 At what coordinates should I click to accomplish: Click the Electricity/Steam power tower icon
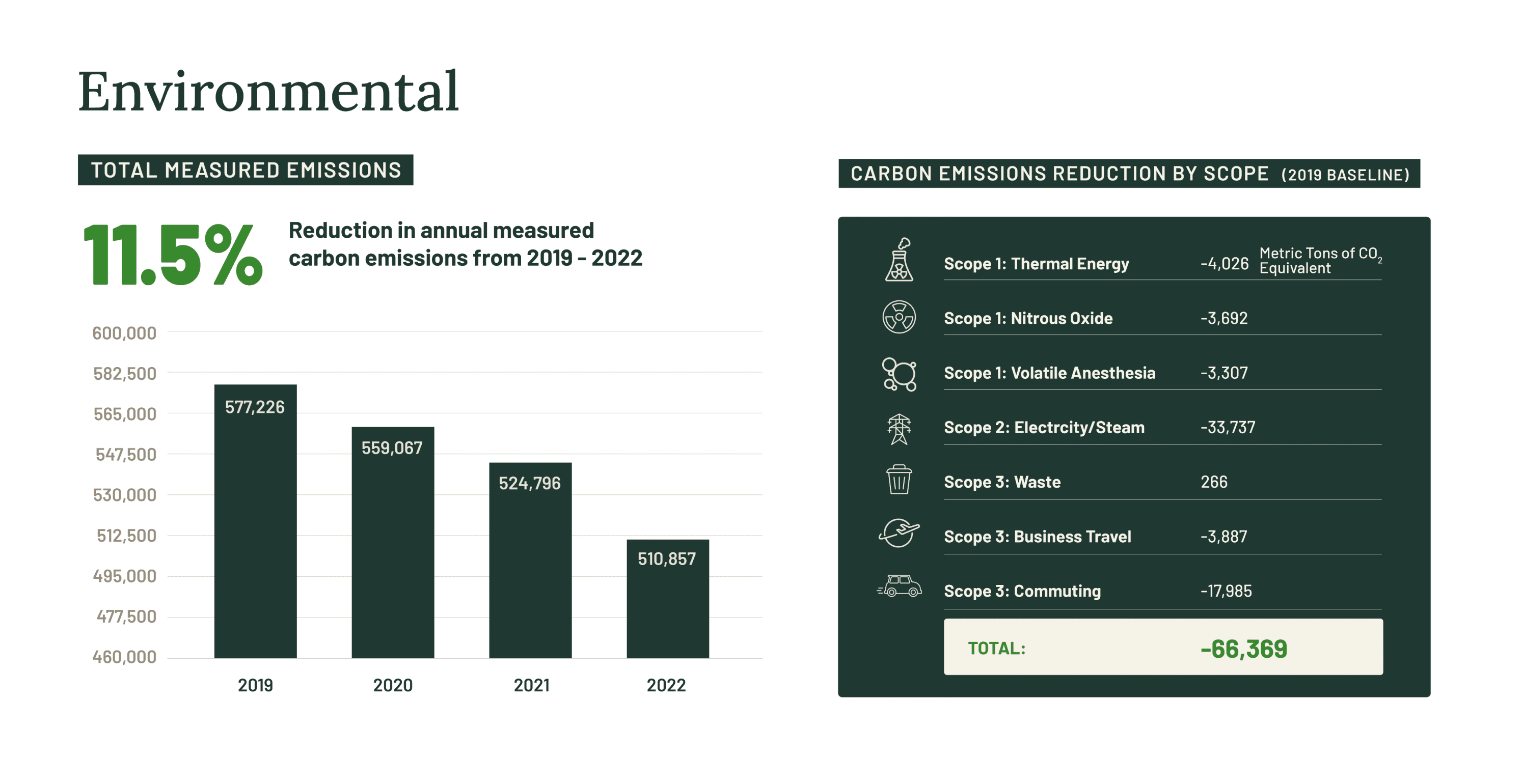(899, 428)
